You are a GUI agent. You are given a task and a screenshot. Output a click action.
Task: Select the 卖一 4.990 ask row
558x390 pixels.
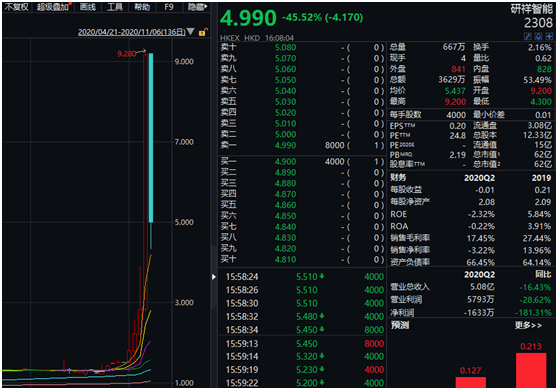302,145
